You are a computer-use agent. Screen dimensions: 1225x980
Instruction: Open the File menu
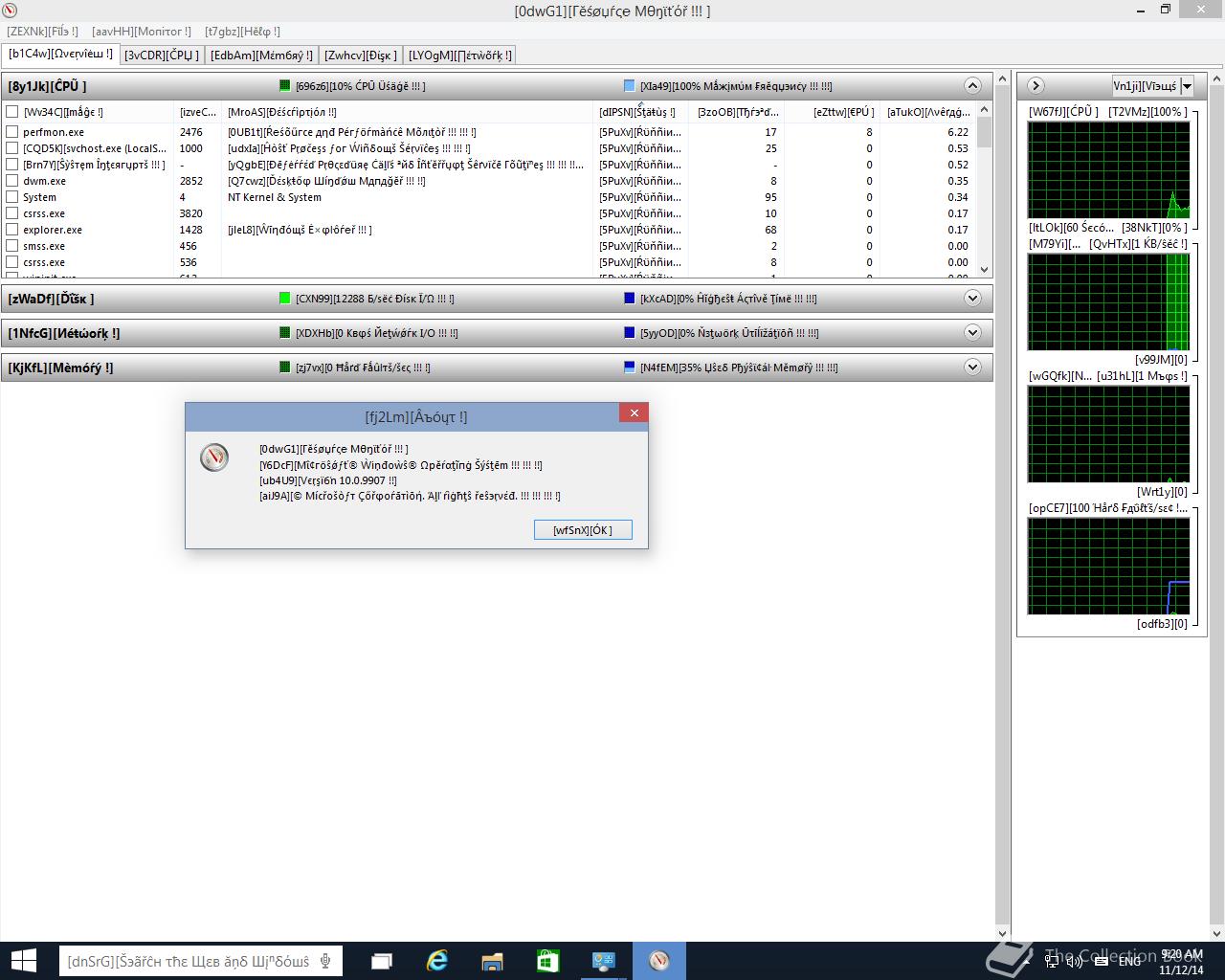click(x=43, y=32)
